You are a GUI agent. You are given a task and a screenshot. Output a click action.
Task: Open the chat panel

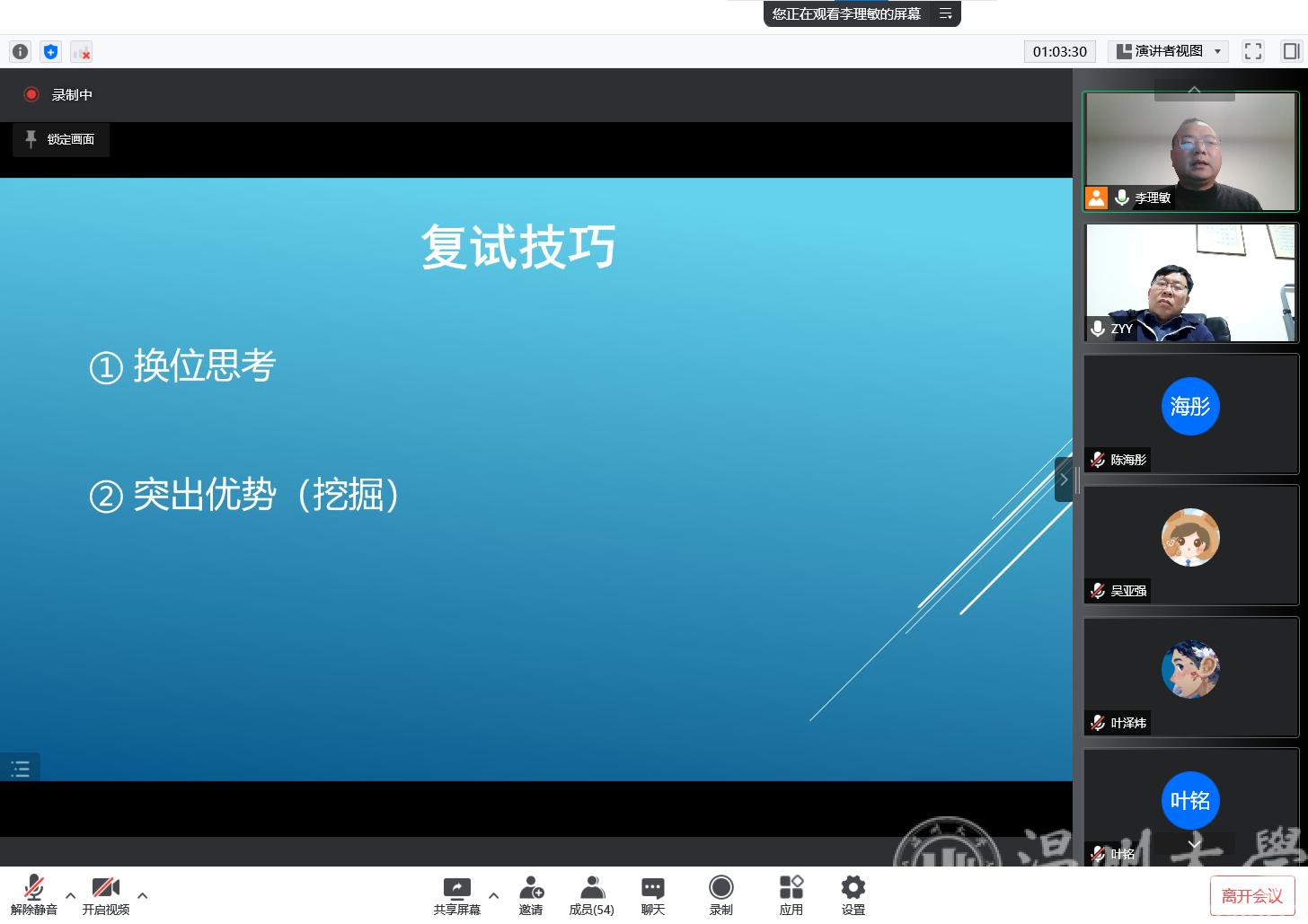[x=653, y=895]
